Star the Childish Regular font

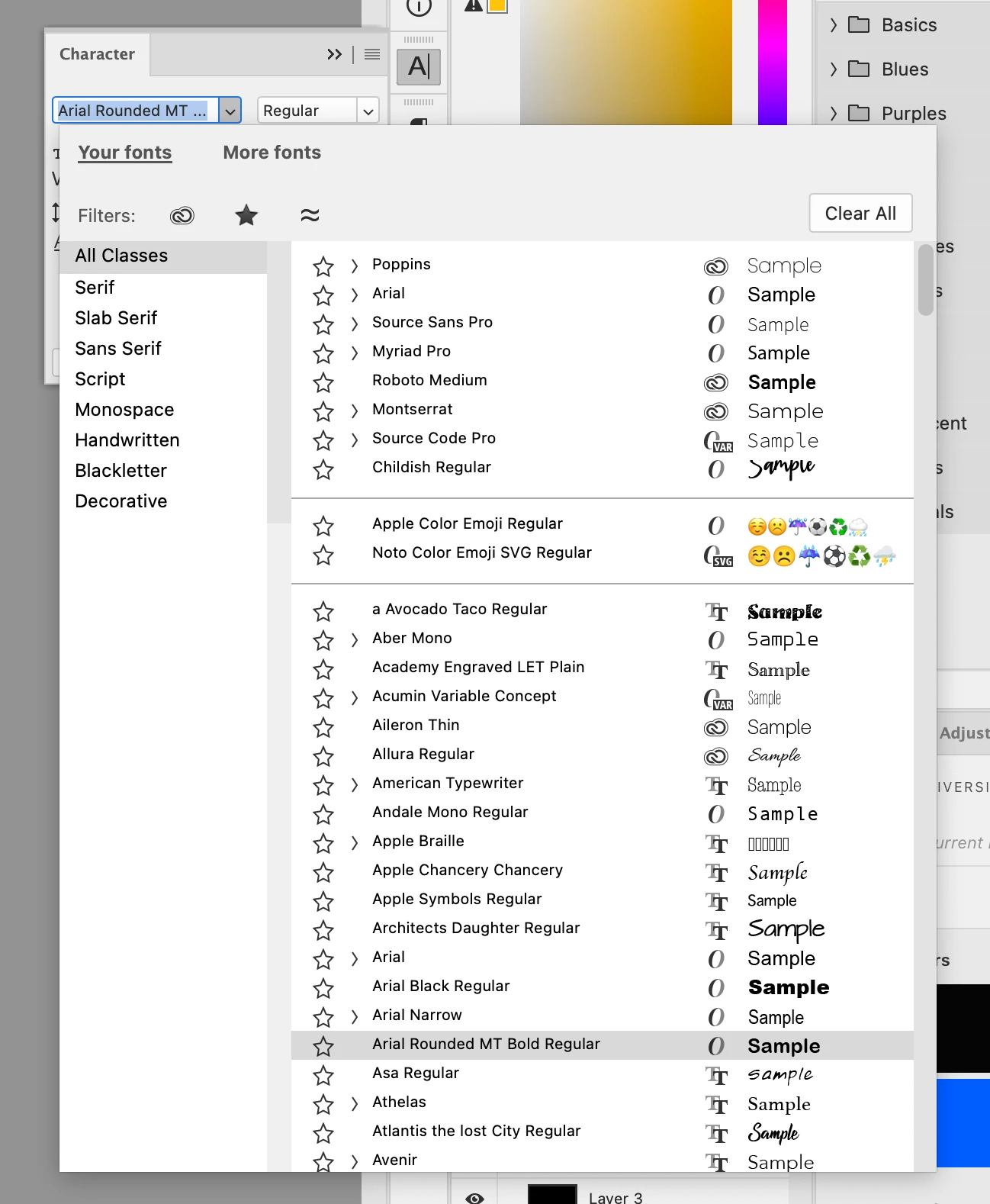(x=323, y=469)
